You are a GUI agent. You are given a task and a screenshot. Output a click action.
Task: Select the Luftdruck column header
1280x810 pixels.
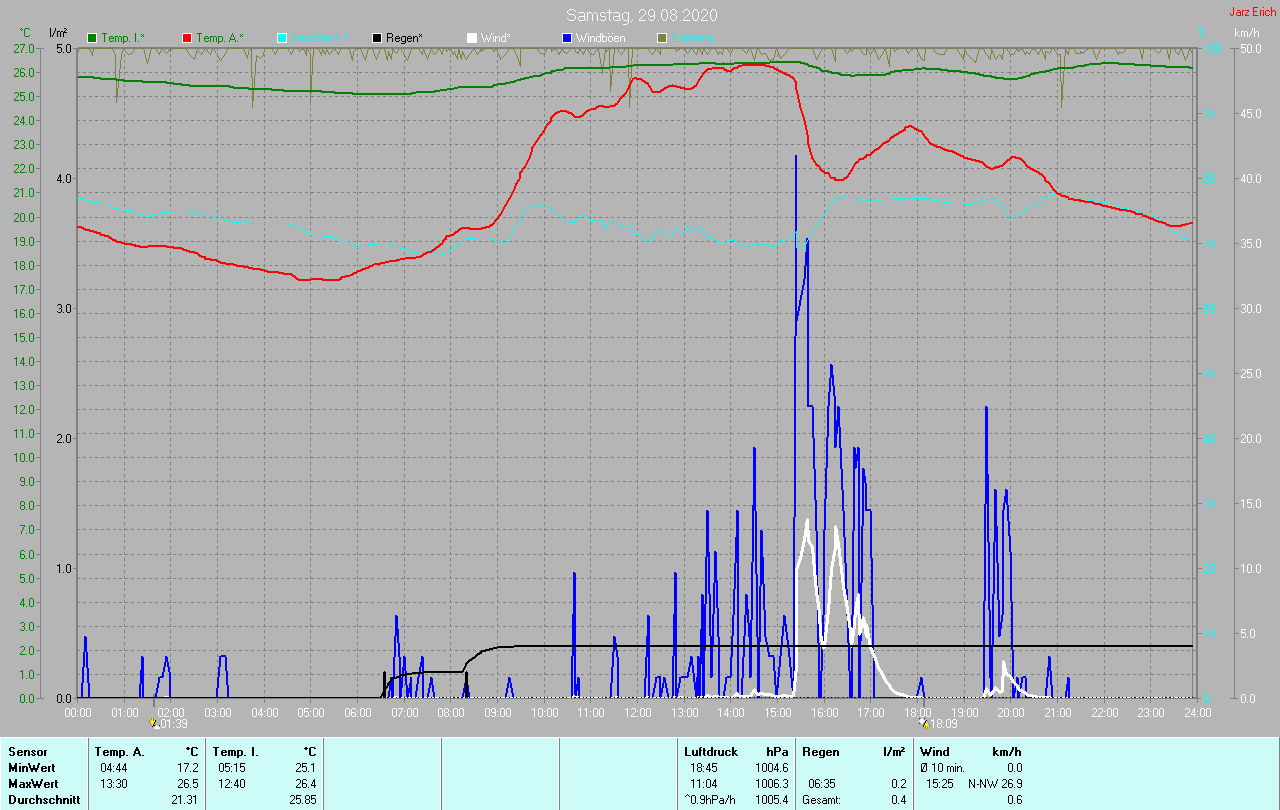(710, 751)
